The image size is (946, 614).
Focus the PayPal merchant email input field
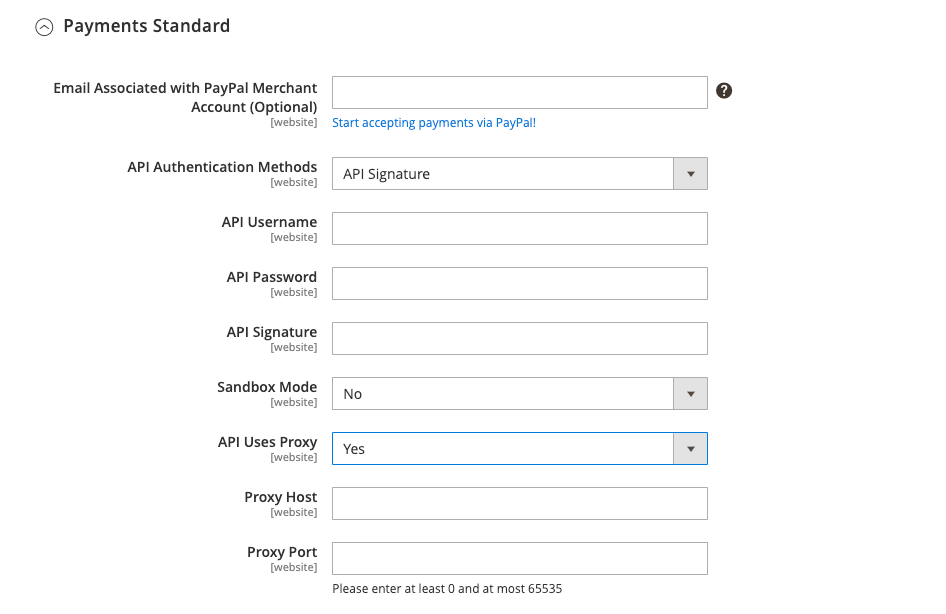[x=519, y=92]
